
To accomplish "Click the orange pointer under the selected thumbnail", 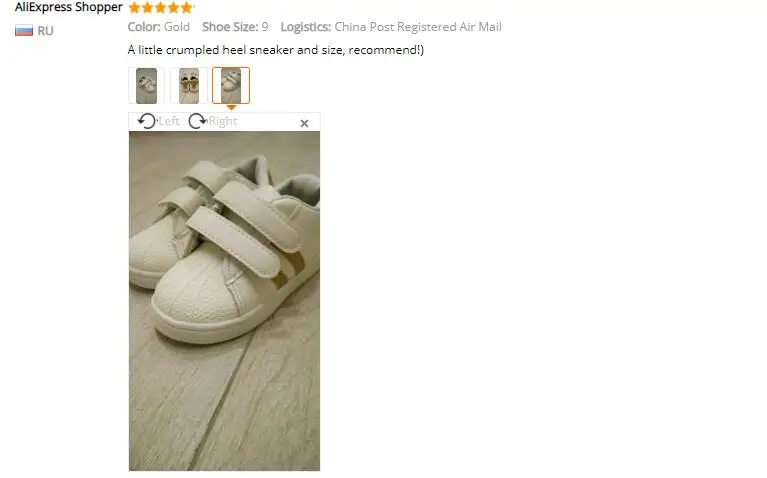I will [x=231, y=107].
